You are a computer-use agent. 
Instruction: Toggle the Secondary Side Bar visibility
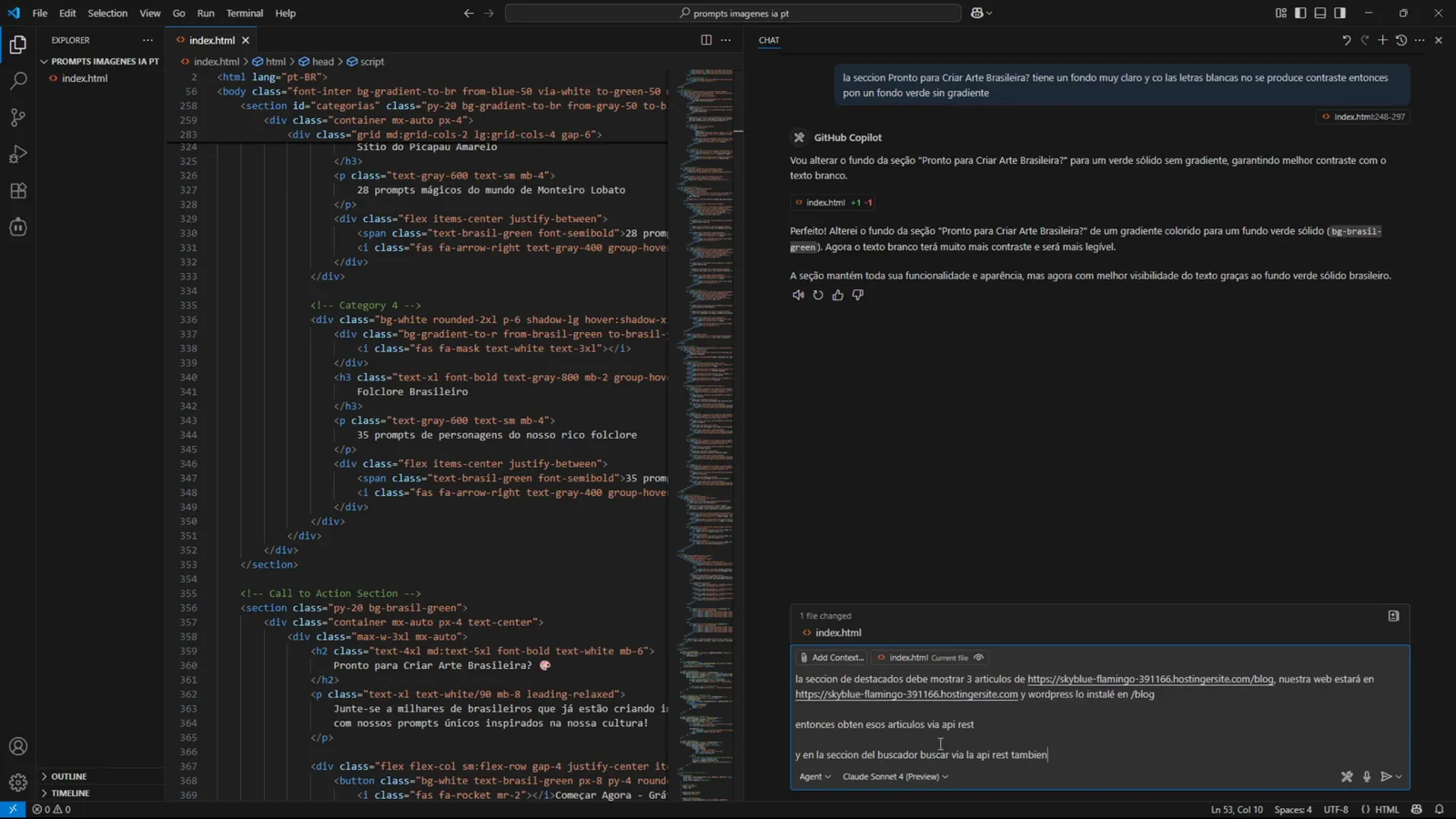pos(1339,13)
